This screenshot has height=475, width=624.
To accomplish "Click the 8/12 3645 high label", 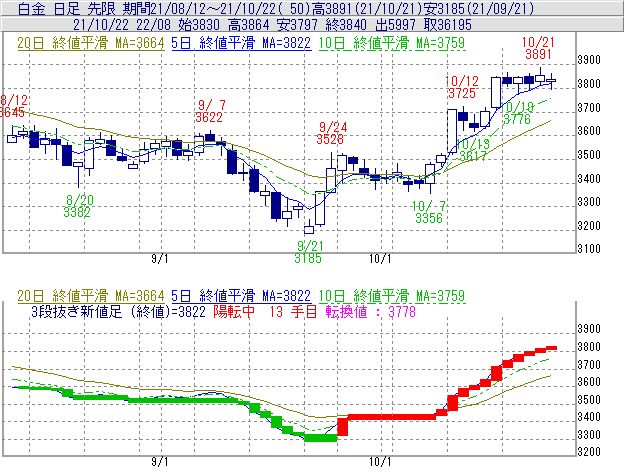I will pos(12,106).
